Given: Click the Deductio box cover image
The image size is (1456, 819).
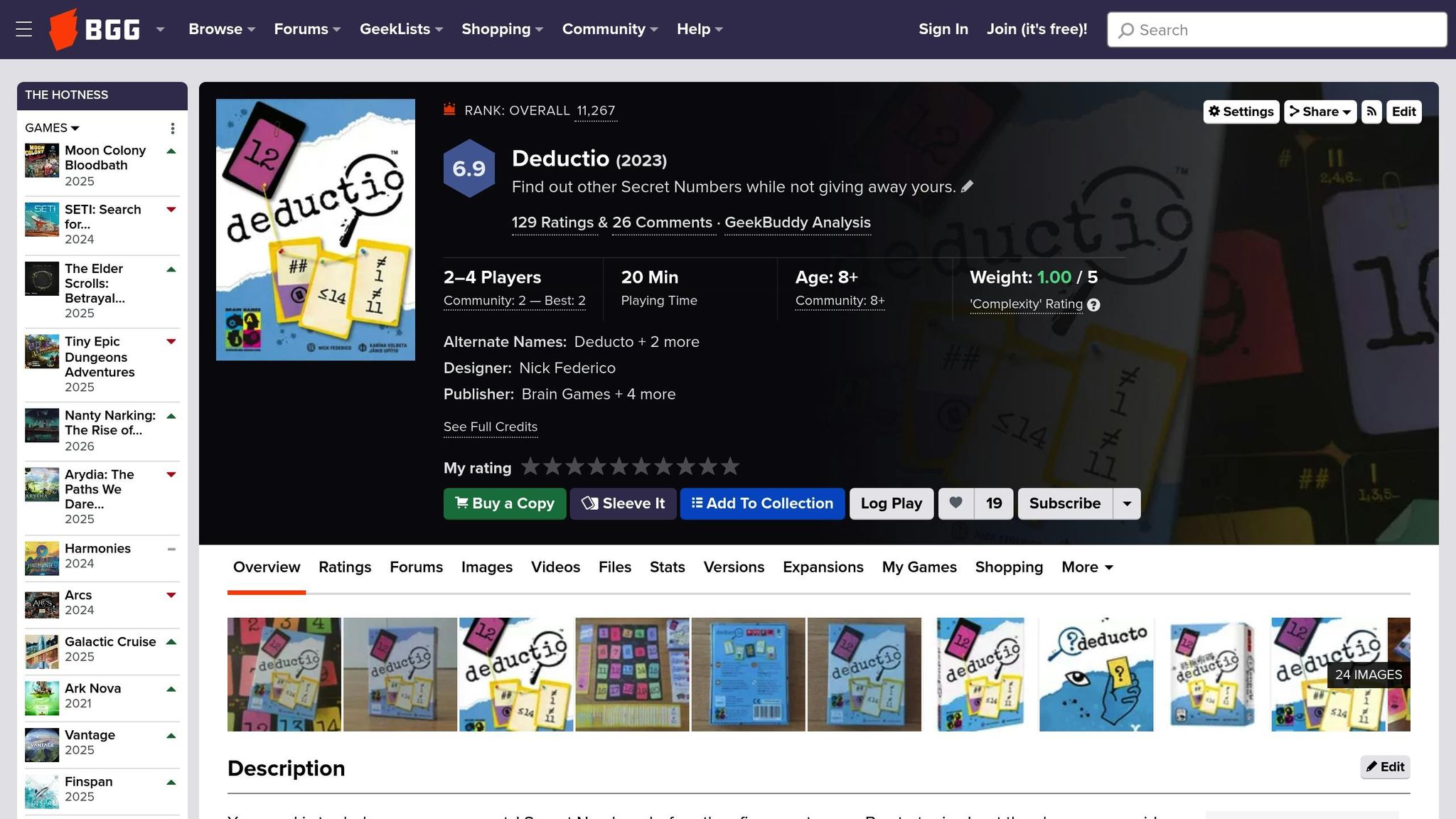Looking at the screenshot, I should 316,230.
